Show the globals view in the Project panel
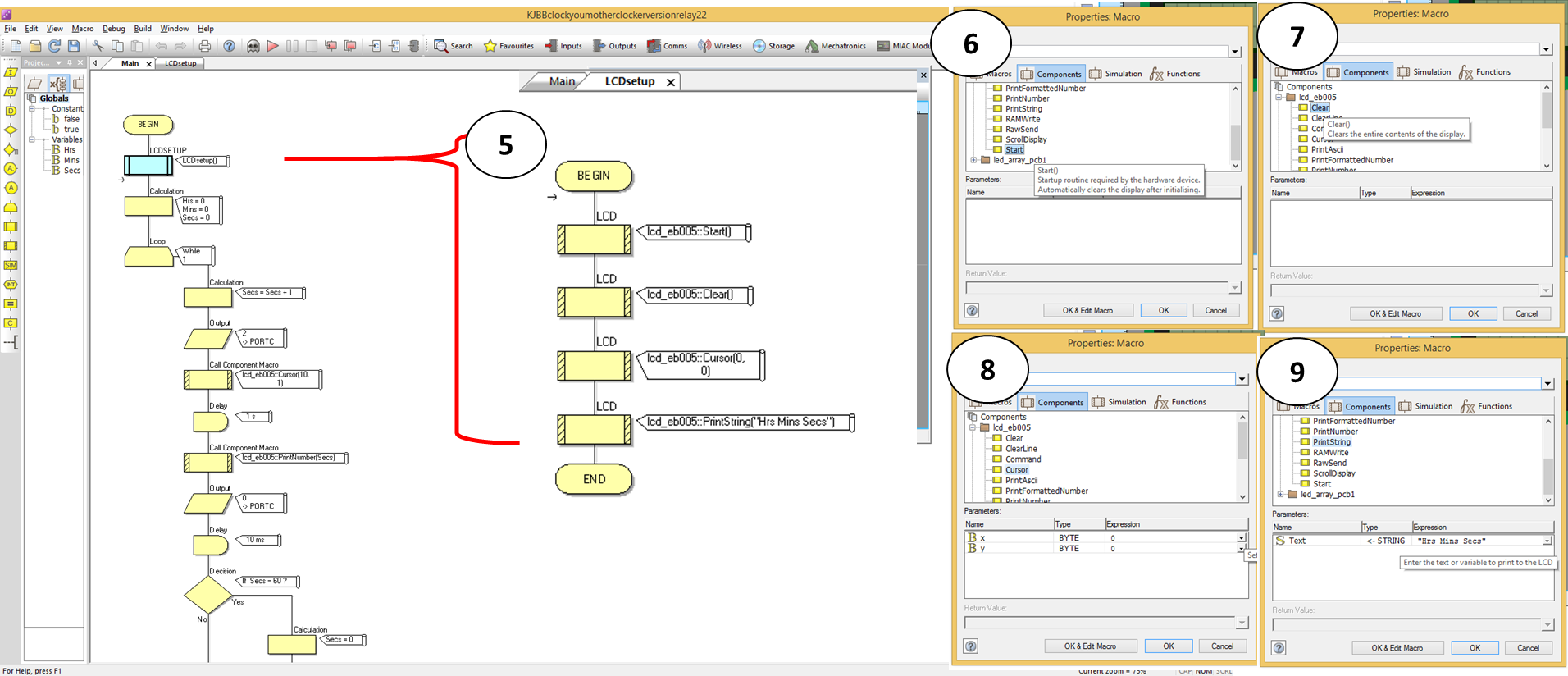The width and height of the screenshot is (1568, 676). (x=57, y=83)
